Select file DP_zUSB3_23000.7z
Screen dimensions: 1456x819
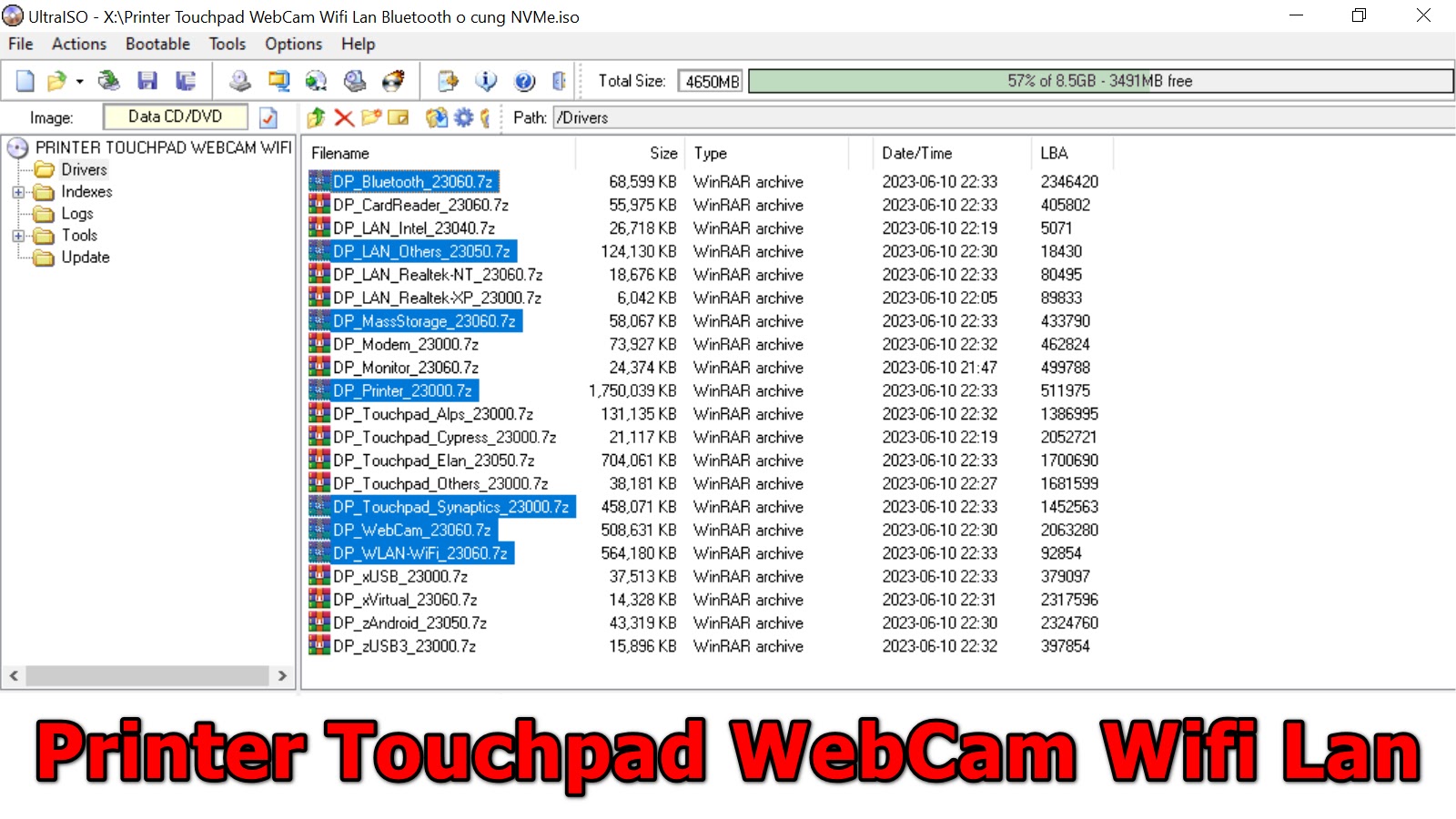(404, 646)
